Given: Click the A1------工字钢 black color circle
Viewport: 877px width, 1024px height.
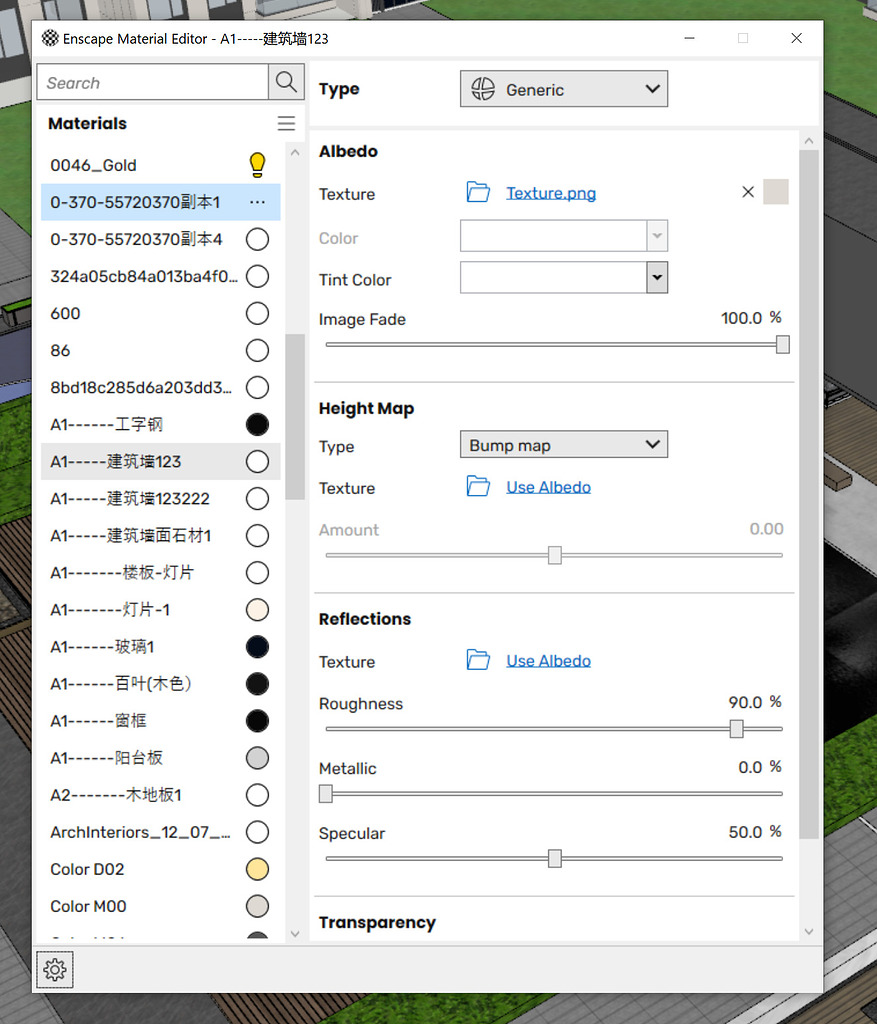Looking at the screenshot, I should click(257, 425).
